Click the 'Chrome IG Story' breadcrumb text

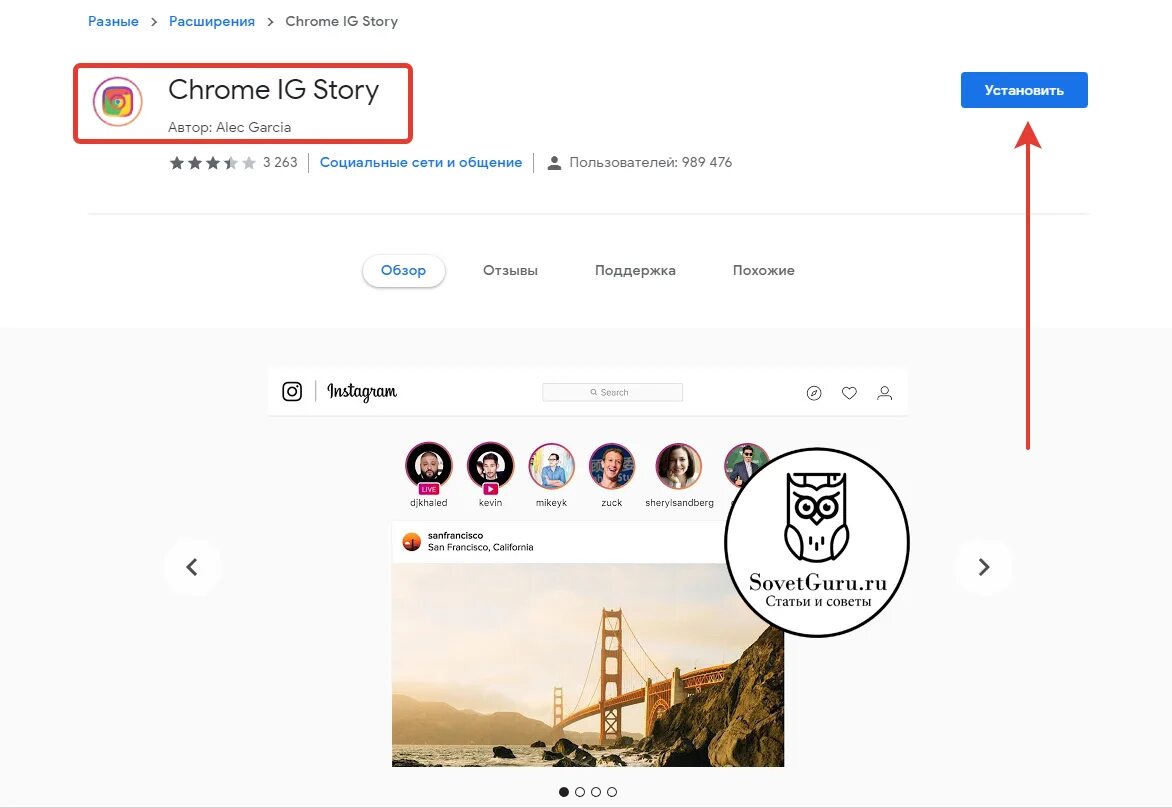coord(342,22)
